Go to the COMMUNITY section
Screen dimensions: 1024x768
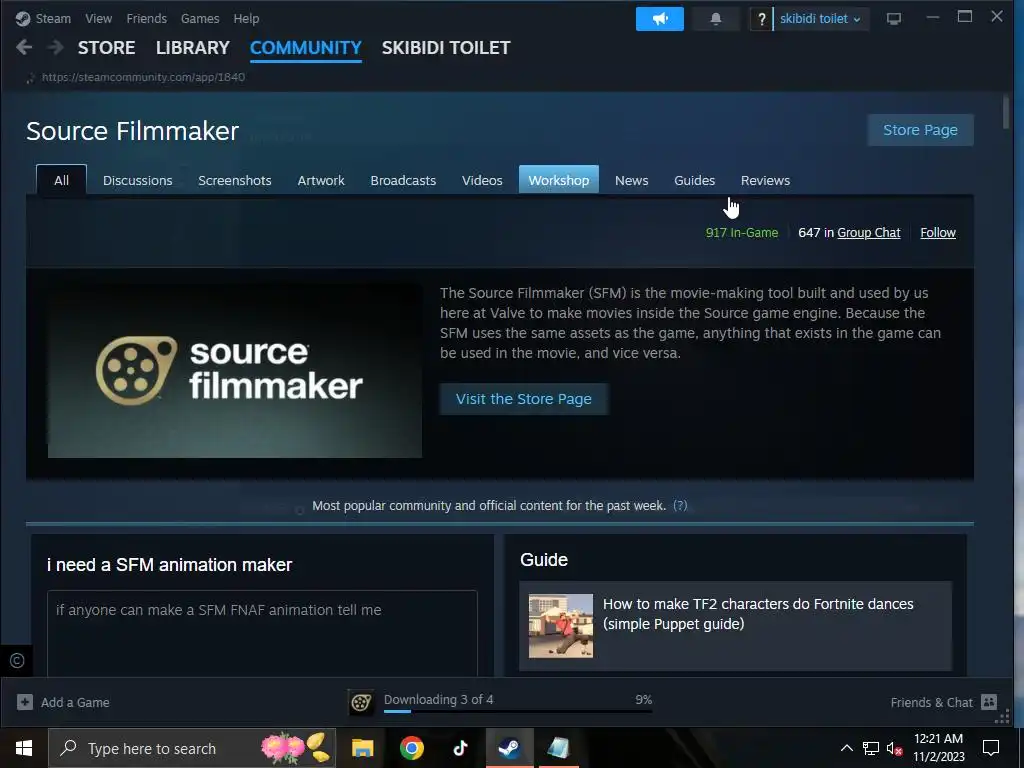coord(306,48)
